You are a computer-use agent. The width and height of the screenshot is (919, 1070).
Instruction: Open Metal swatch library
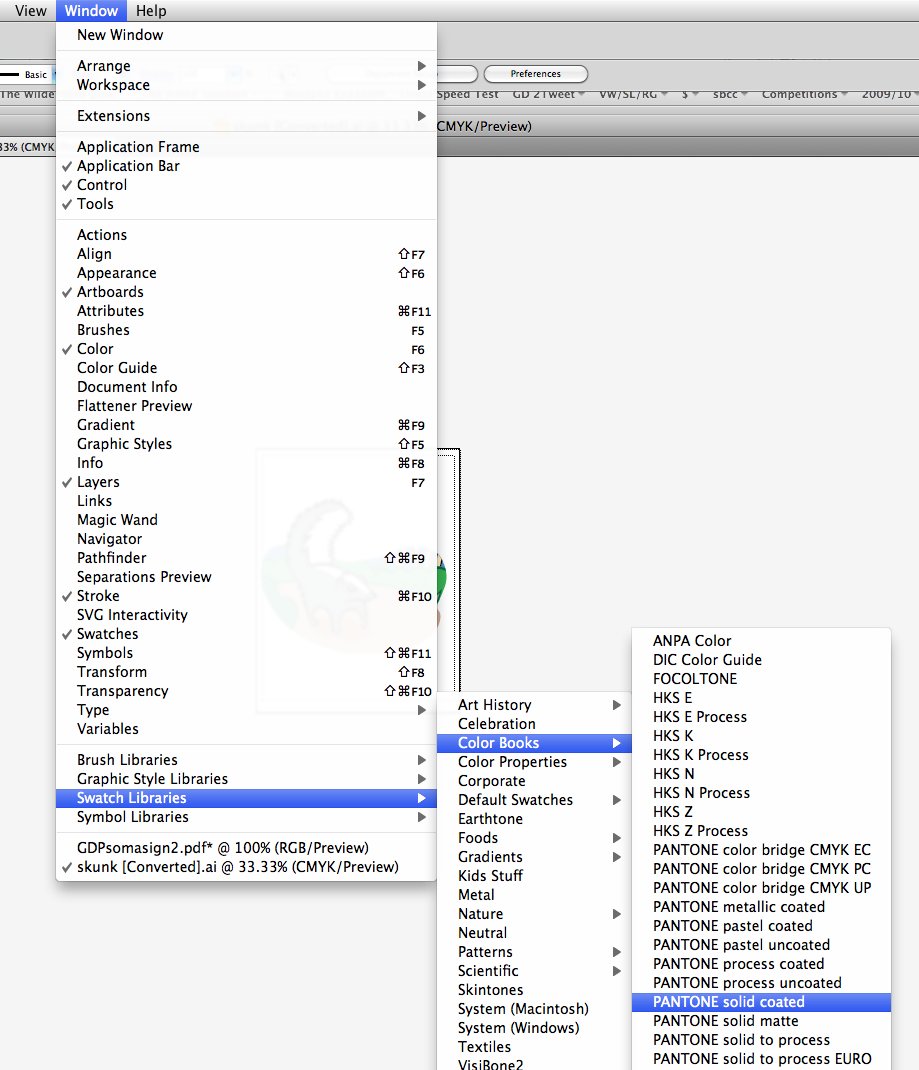pyautogui.click(x=534, y=895)
